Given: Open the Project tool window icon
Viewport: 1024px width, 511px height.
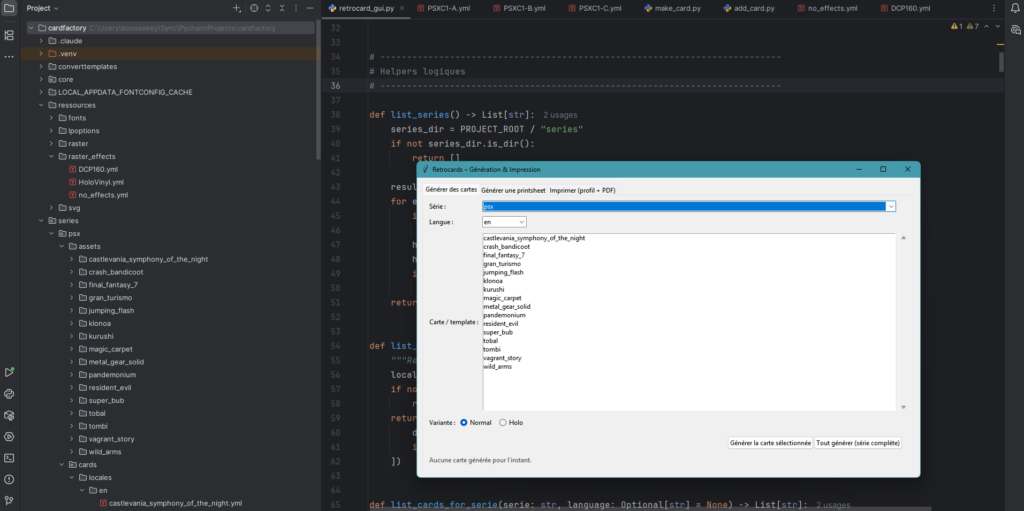Looking at the screenshot, I should tap(9, 8).
